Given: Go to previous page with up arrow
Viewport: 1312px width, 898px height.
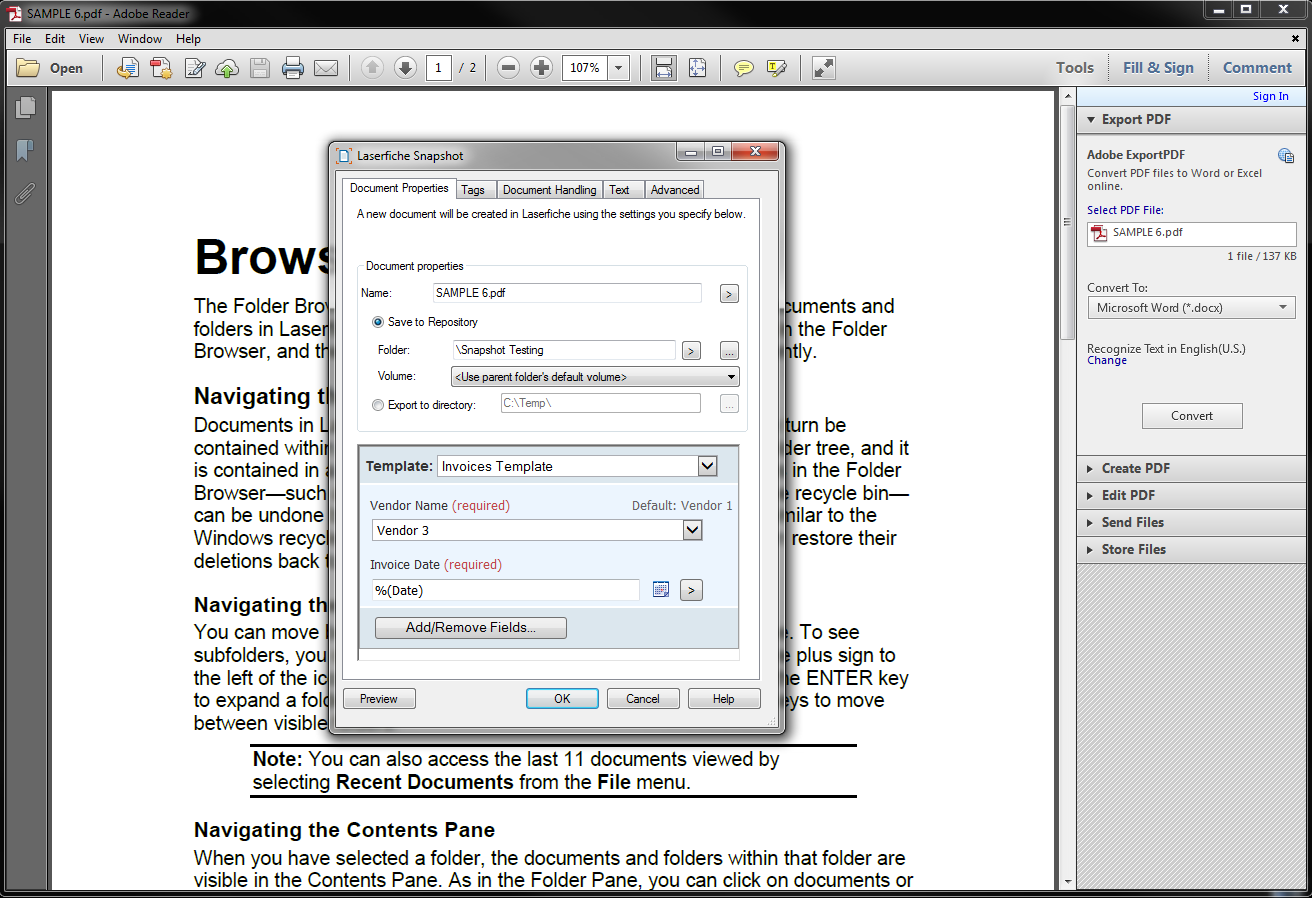Looking at the screenshot, I should (372, 68).
